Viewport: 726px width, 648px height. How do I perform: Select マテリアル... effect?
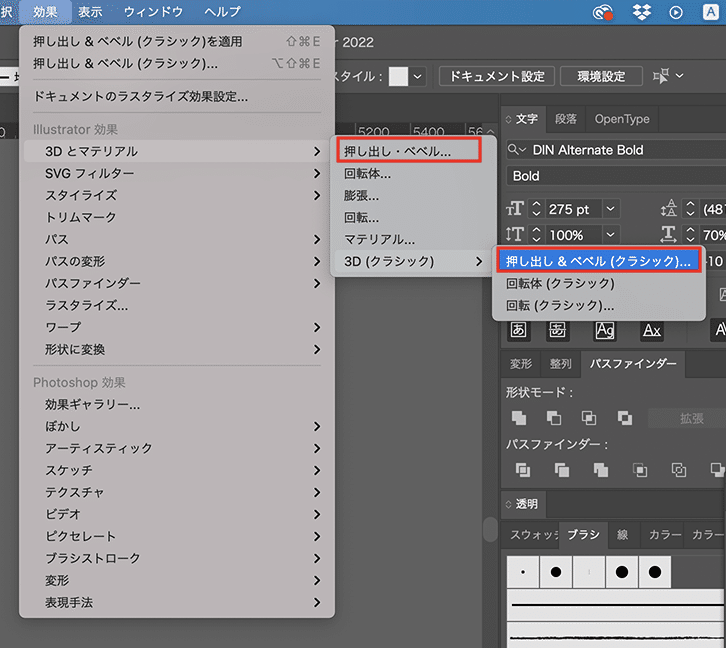413,240
